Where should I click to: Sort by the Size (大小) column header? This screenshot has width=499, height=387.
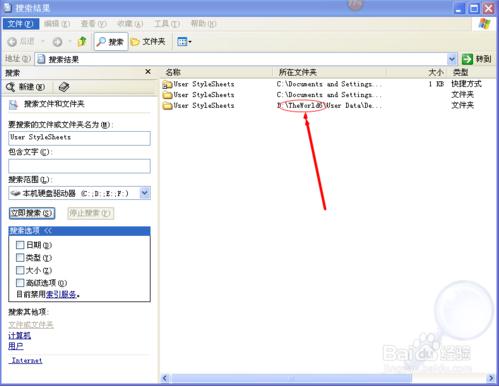[x=417, y=72]
